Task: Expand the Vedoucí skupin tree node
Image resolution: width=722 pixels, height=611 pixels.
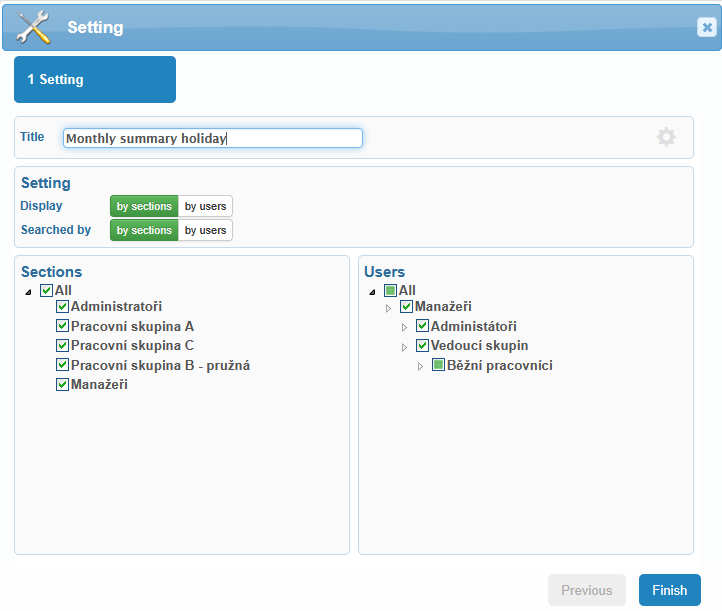Action: coord(404,347)
